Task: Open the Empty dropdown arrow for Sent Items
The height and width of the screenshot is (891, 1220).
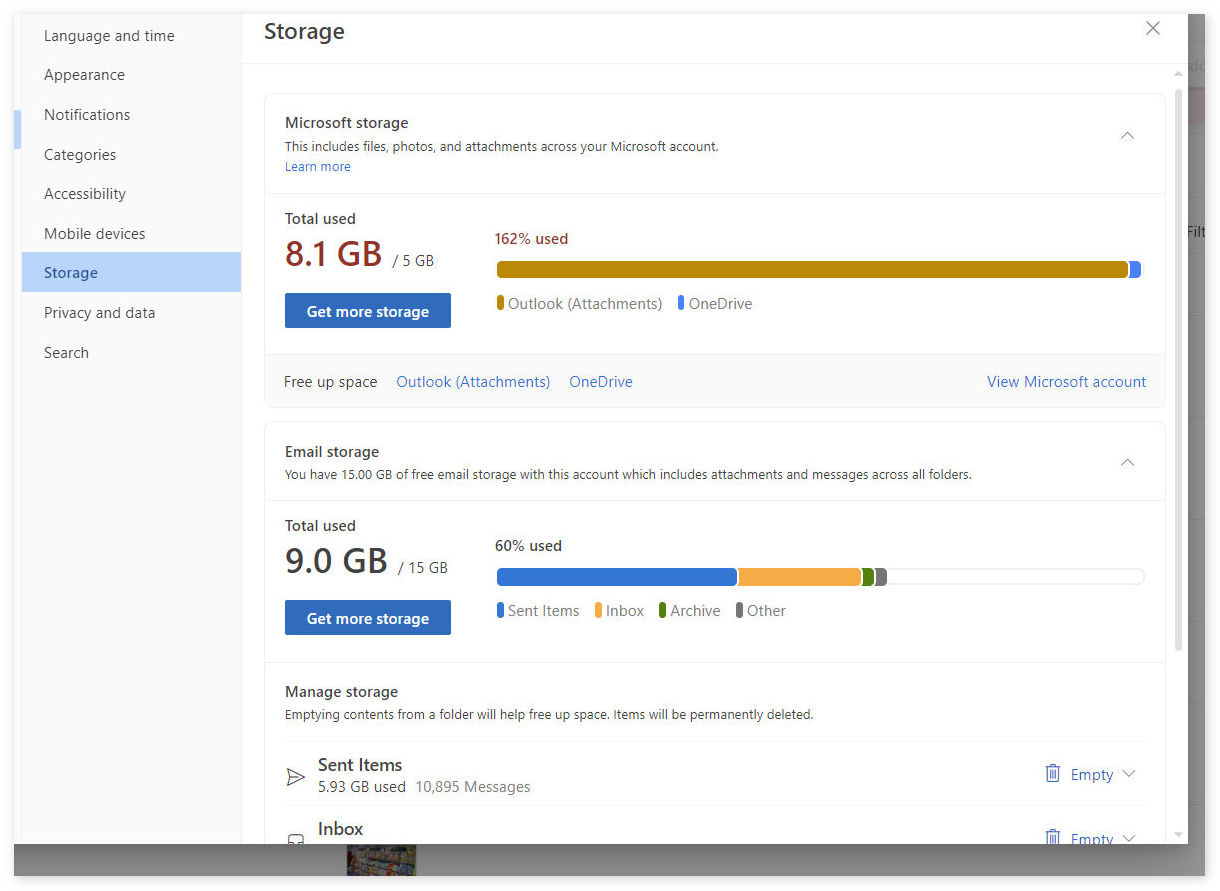Action: click(x=1129, y=774)
